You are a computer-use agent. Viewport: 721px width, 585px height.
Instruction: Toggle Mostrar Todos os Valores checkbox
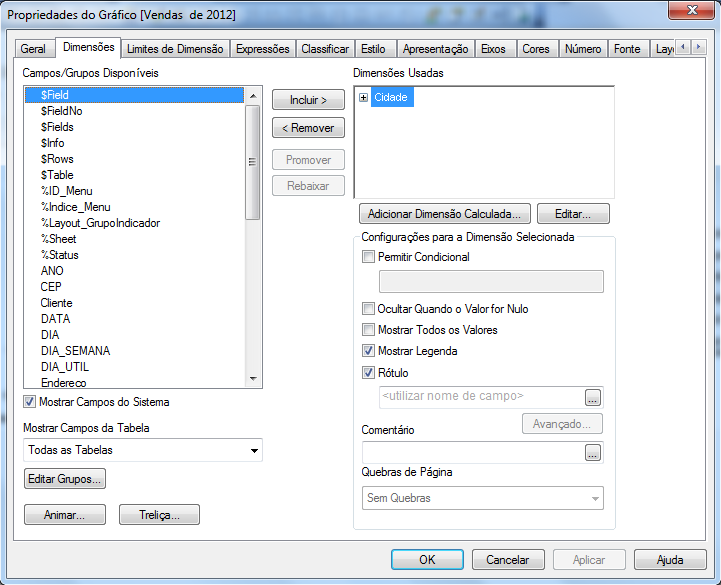coord(368,330)
